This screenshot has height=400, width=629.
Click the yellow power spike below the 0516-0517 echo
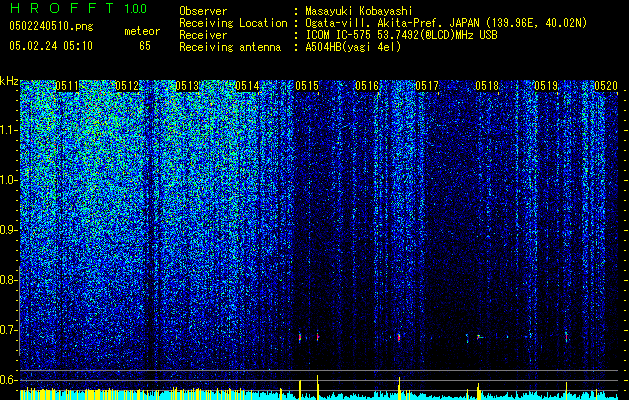pos(399,388)
